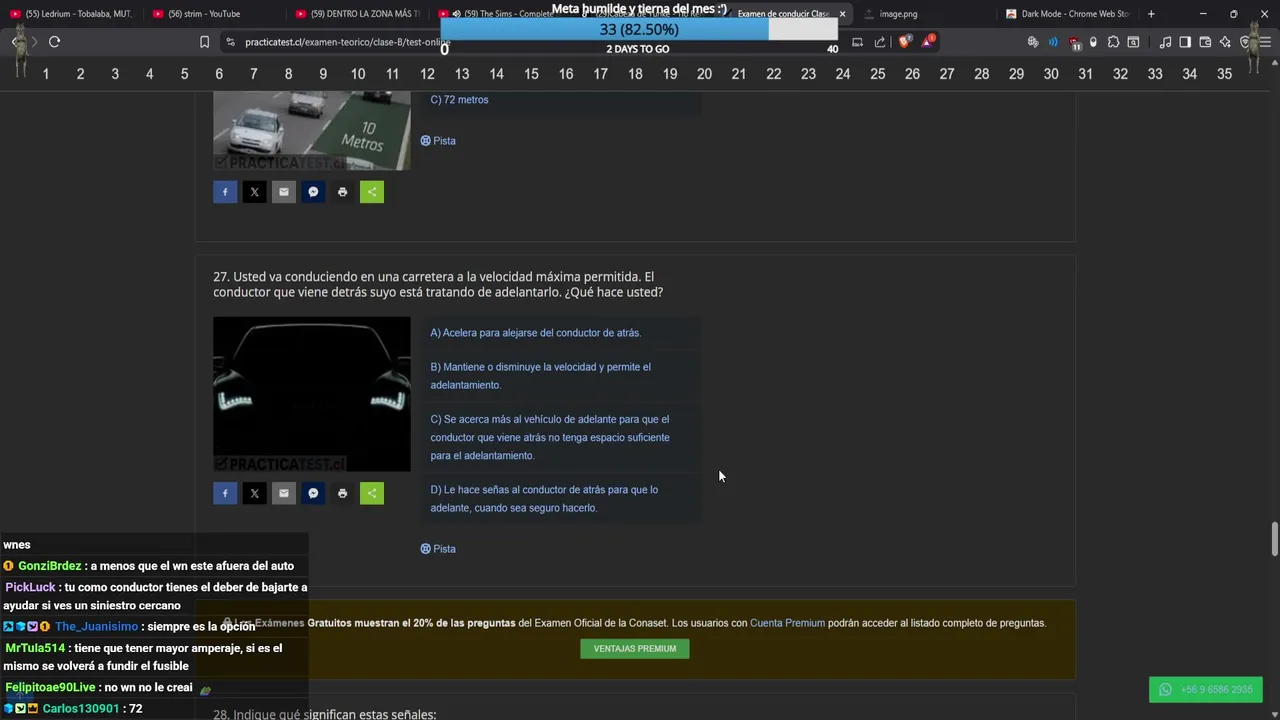The height and width of the screenshot is (720, 1280).
Task: Jump to question number 5
Action: click(x=184, y=74)
